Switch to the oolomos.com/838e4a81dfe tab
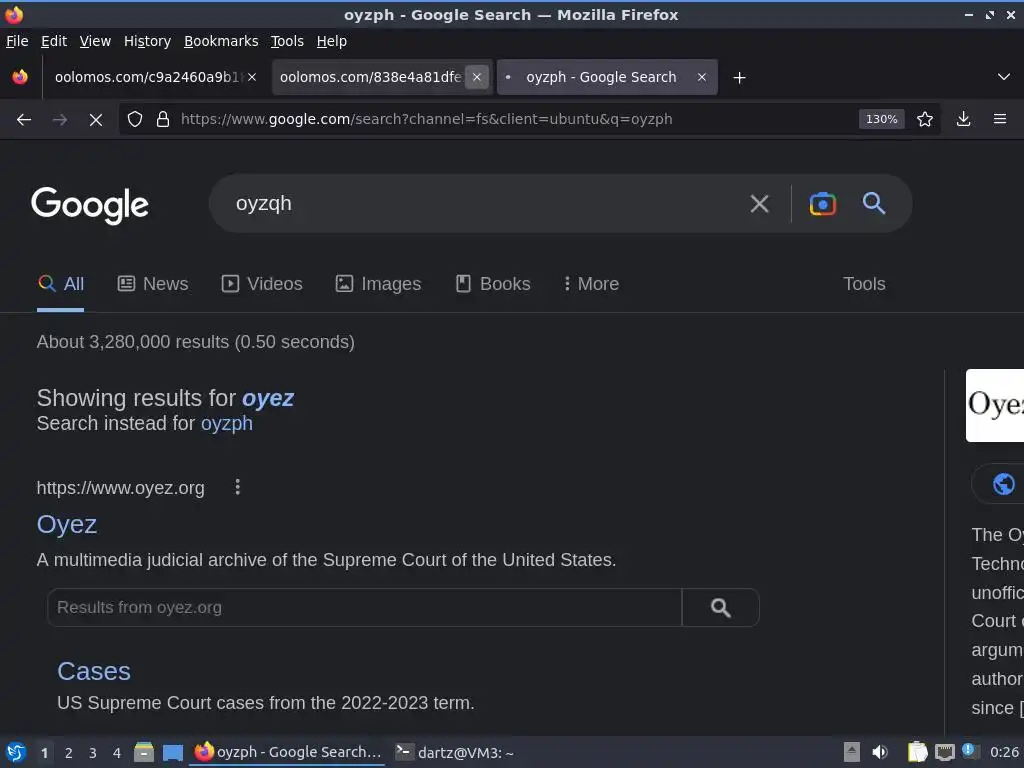Screen dimensions: 1024x768 point(370,77)
